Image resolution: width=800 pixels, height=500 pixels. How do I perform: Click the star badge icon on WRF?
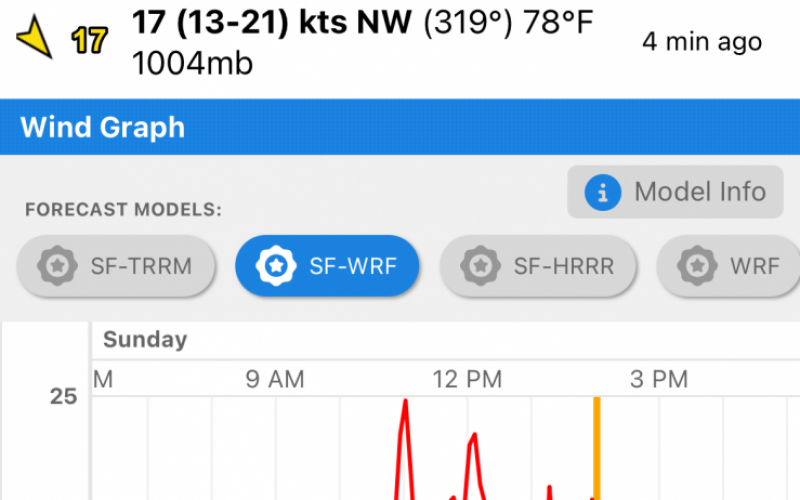(697, 266)
